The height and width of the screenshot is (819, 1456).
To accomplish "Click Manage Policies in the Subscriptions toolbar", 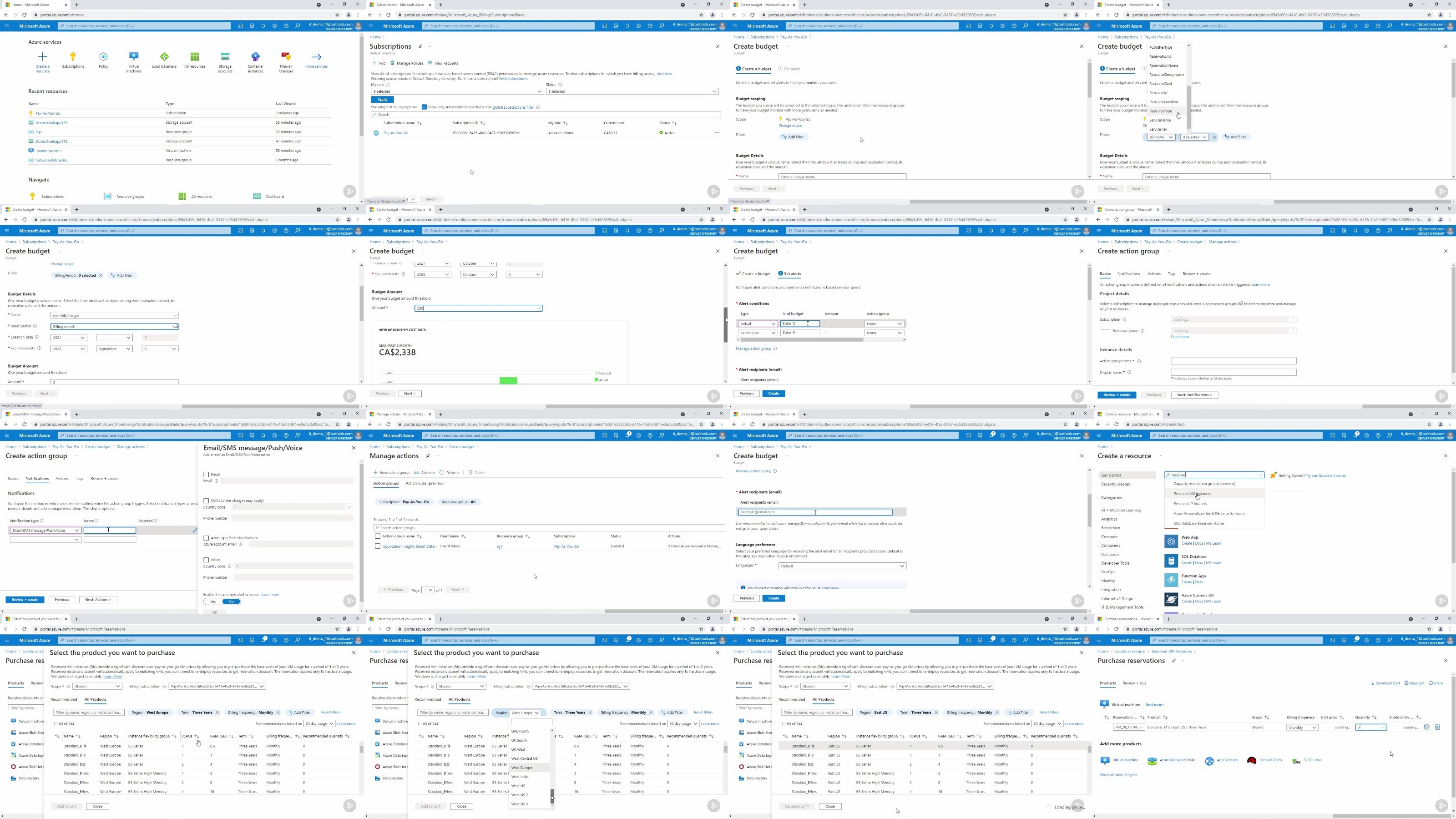I will point(406,63).
